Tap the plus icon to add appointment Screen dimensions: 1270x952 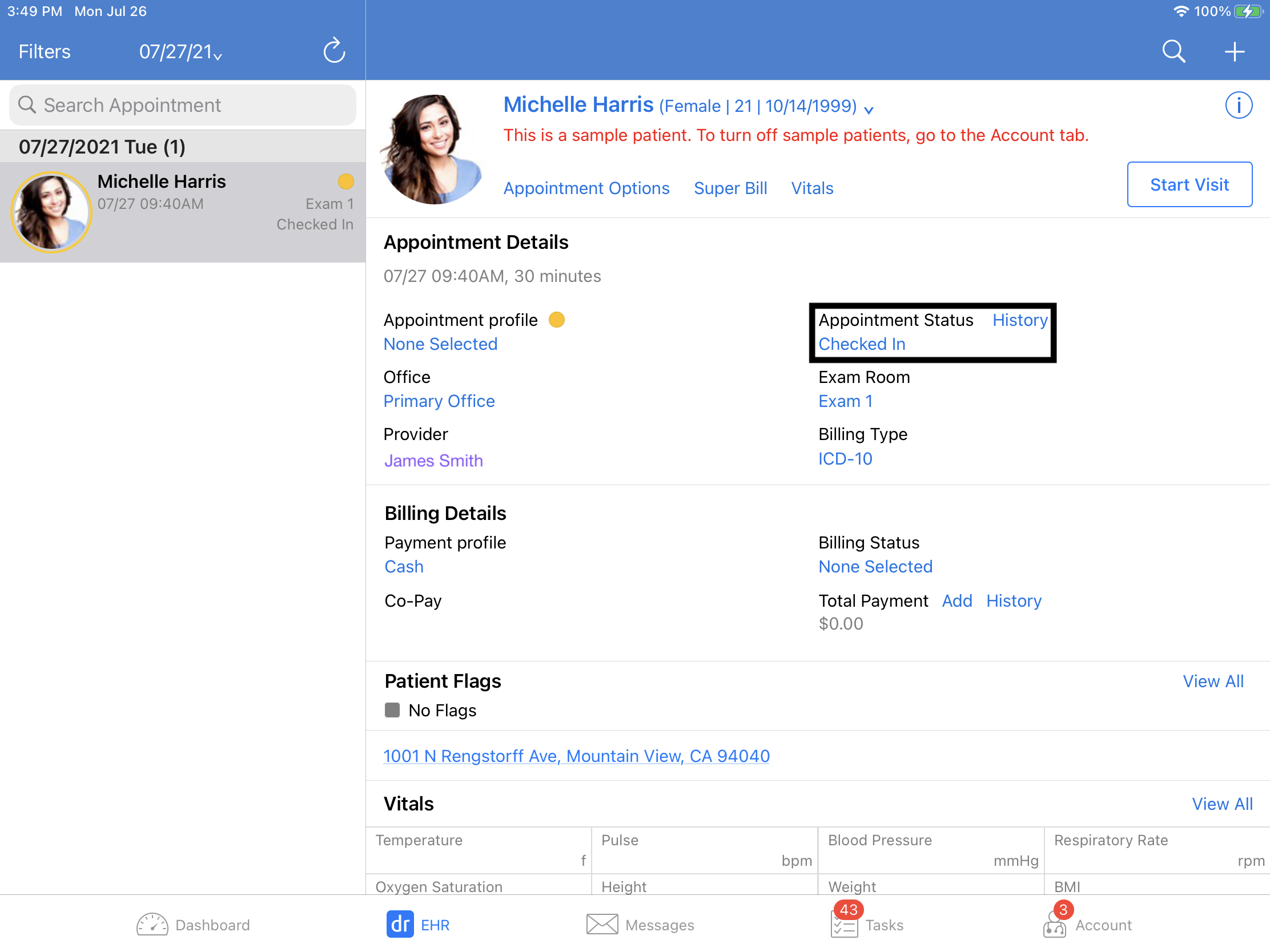(1235, 51)
